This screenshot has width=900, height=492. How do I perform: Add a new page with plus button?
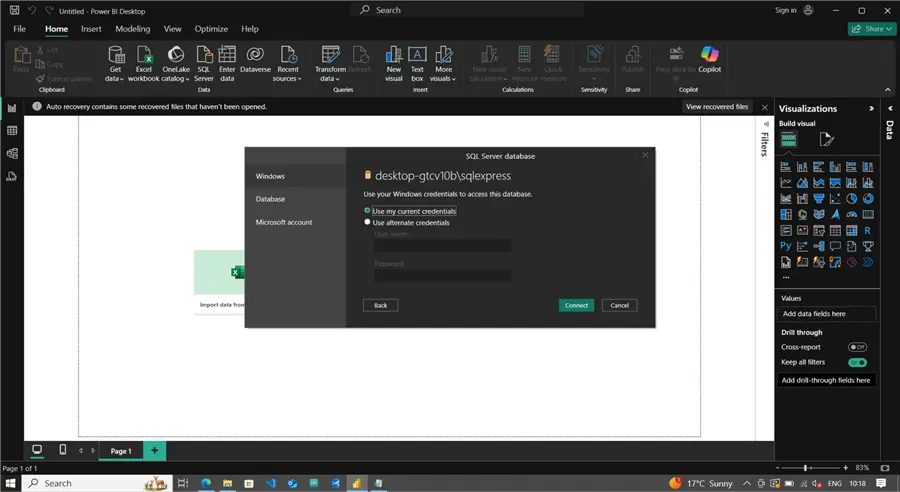(x=154, y=451)
